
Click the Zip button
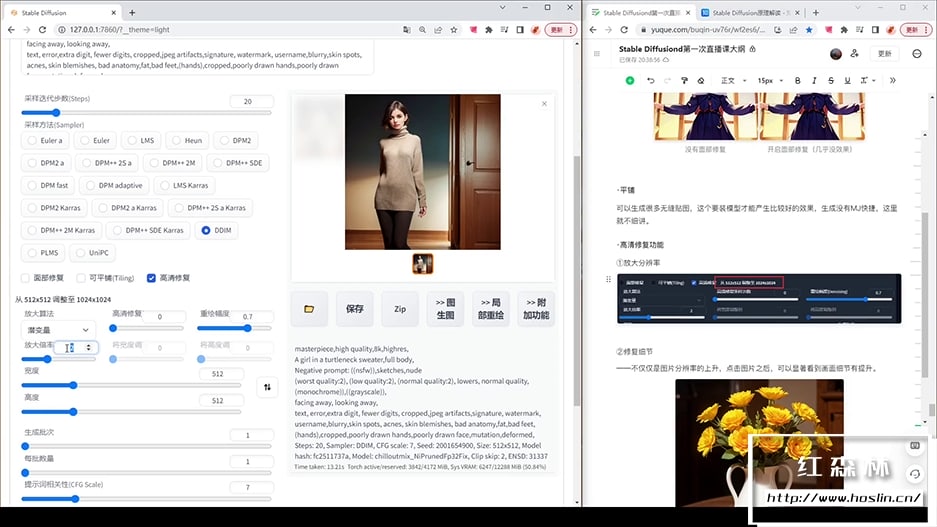tap(400, 309)
